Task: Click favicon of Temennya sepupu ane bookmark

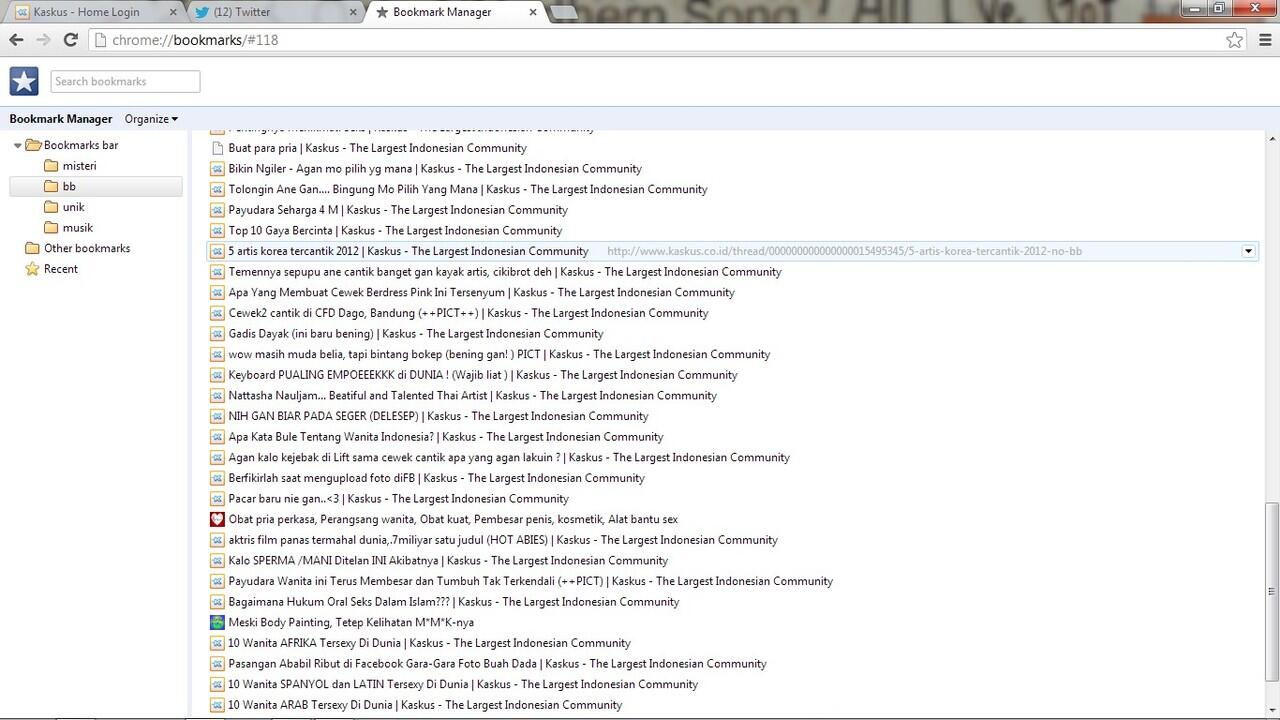Action: (x=217, y=272)
